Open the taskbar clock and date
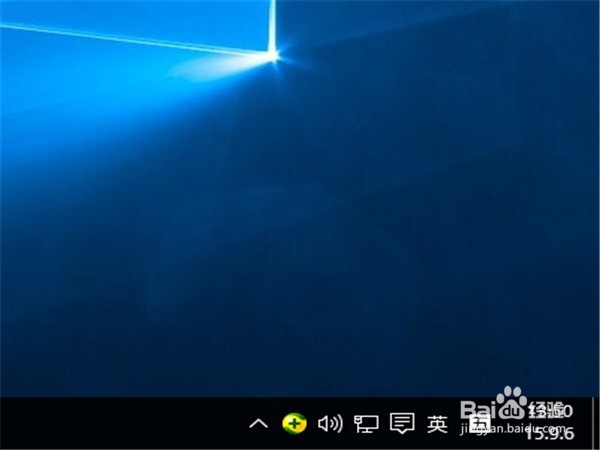The image size is (600, 450). [549, 423]
